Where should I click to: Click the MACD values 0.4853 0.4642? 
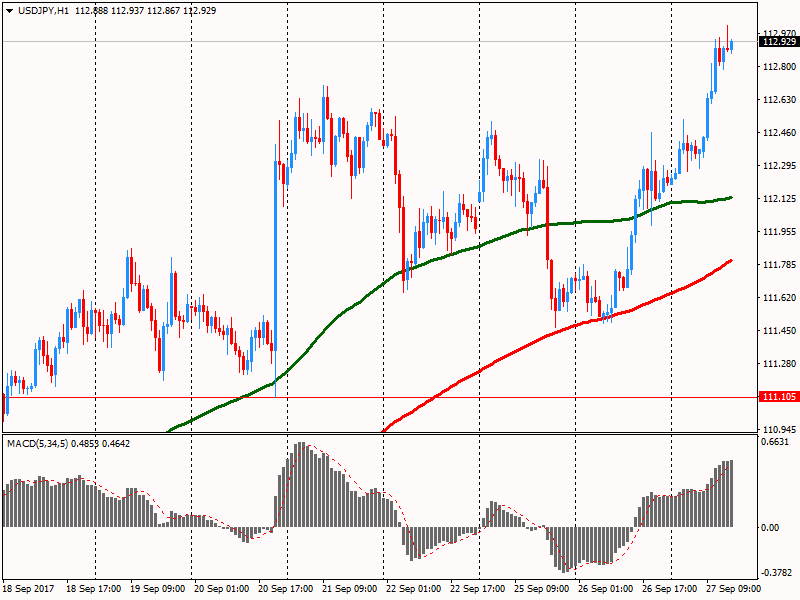tap(101, 444)
